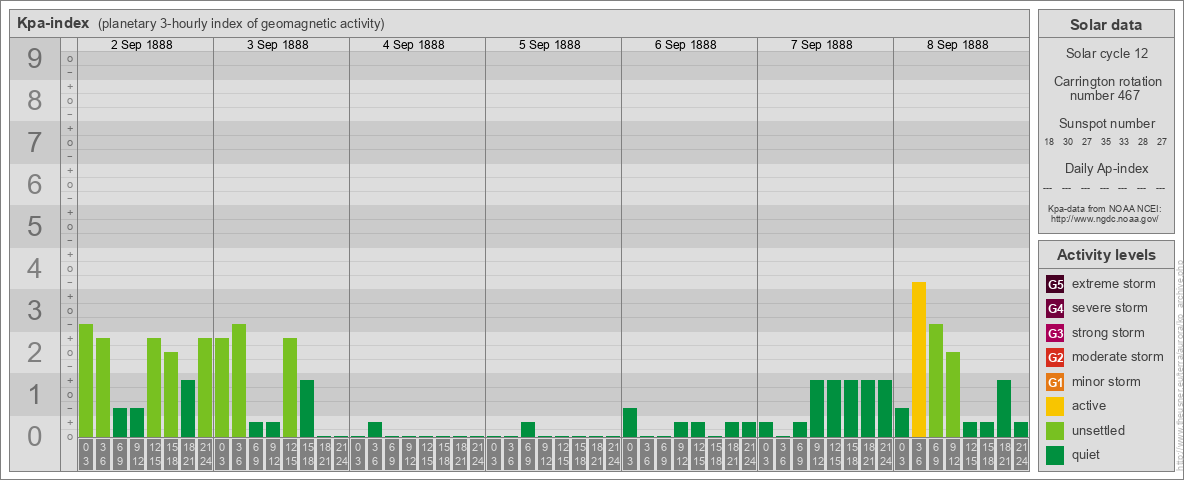The width and height of the screenshot is (1184, 480).
Task: Select the '3 Sep 1888' date header
Action: pyautogui.click(x=277, y=45)
